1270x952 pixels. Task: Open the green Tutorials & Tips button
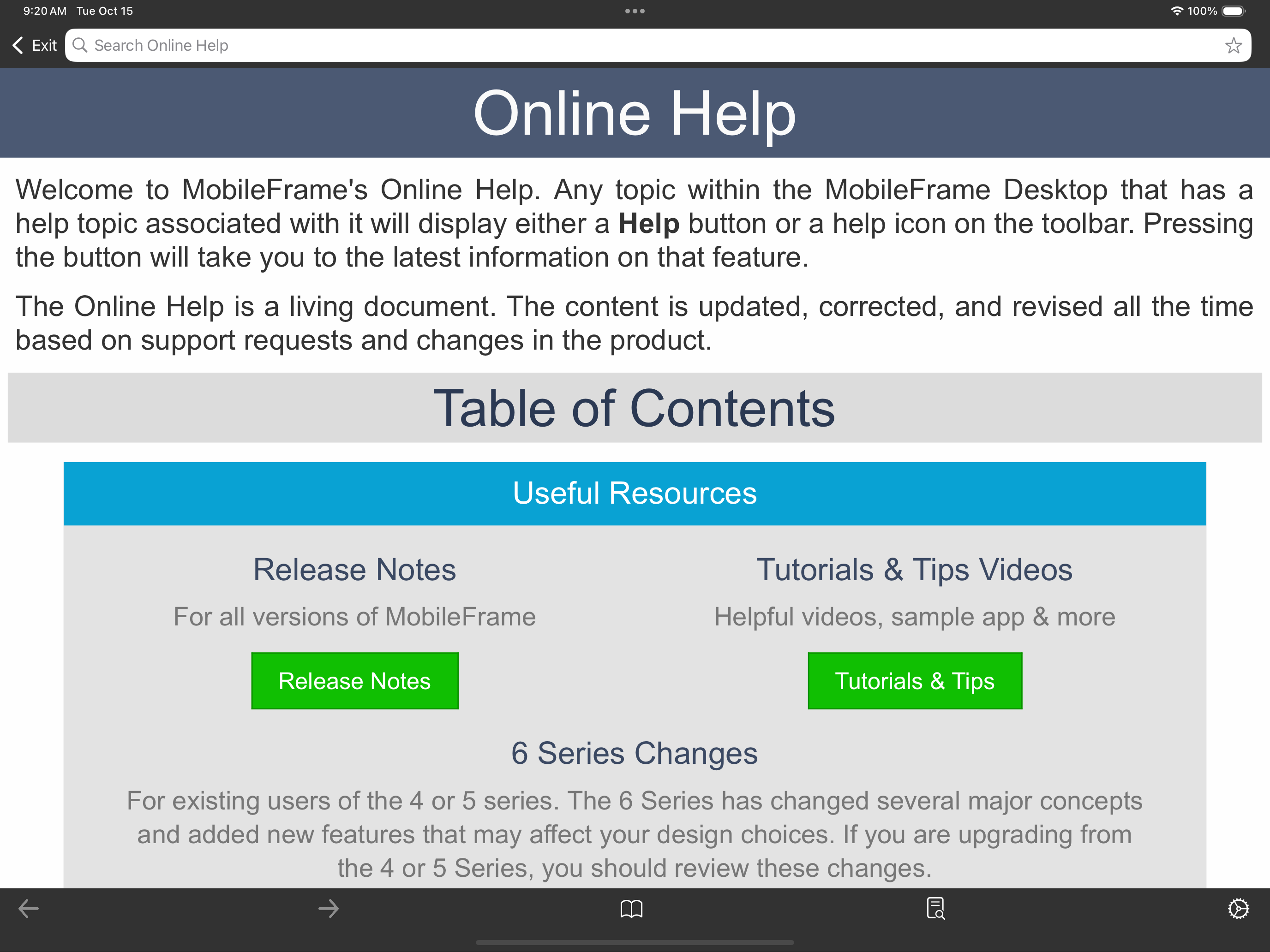(x=915, y=681)
